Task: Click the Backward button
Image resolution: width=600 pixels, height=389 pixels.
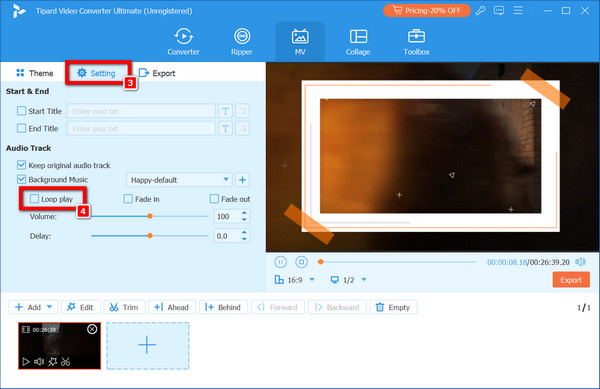Action: [x=337, y=307]
